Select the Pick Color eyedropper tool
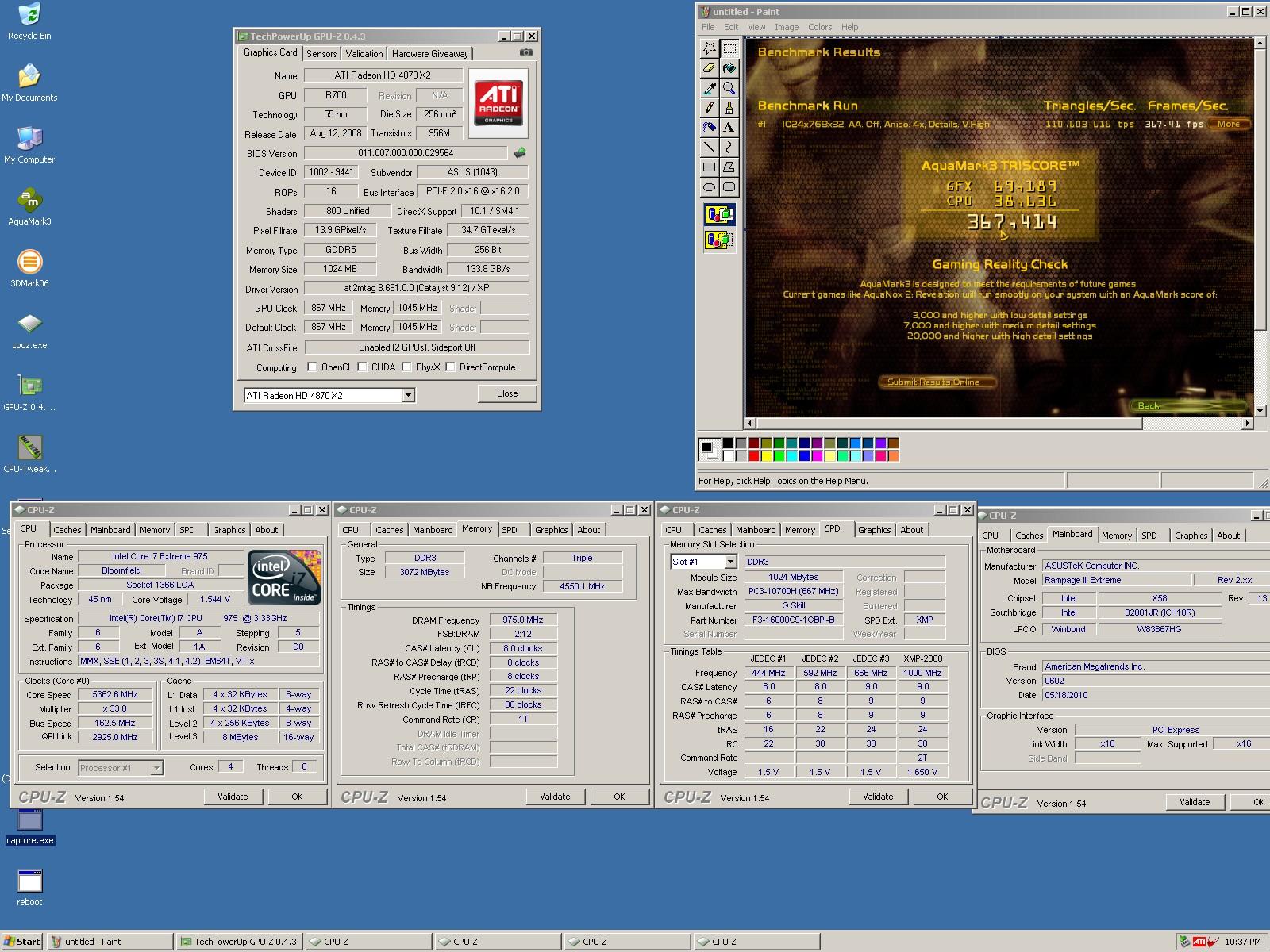The height and width of the screenshot is (952, 1270). [709, 88]
